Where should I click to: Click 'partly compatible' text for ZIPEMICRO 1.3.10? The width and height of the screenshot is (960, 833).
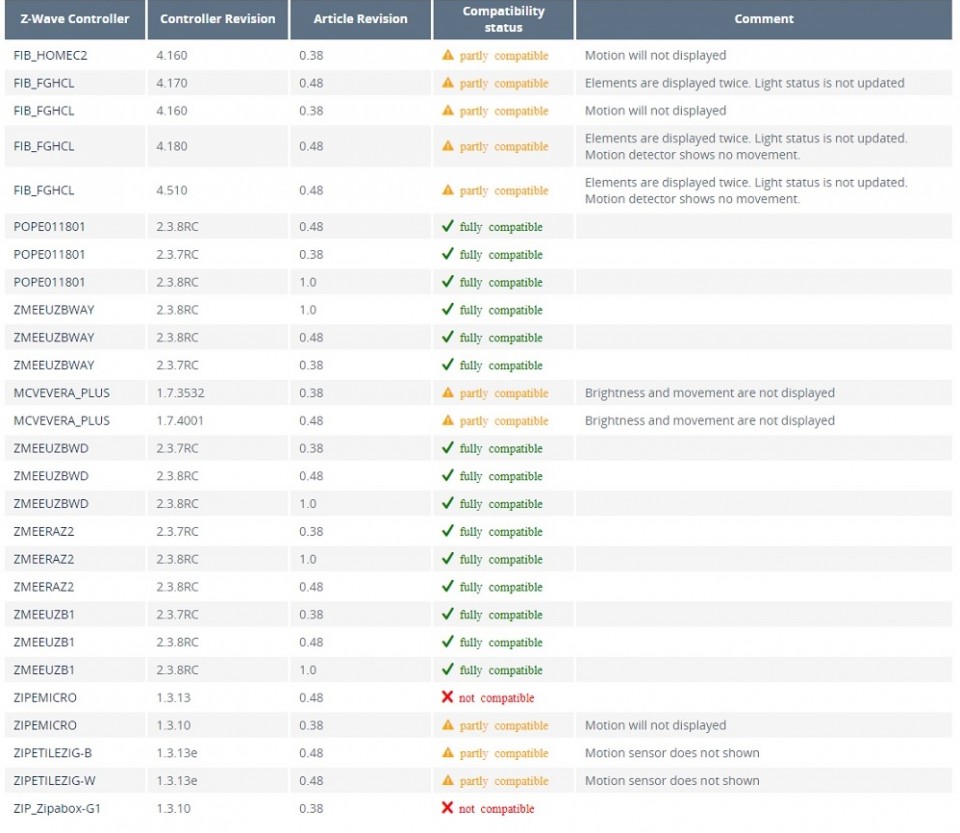[x=504, y=725]
